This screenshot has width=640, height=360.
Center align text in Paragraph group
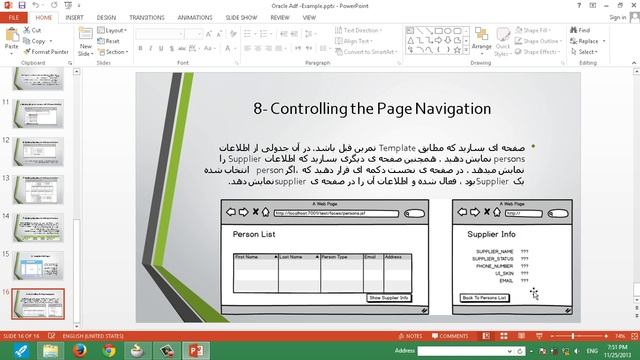tap(258, 49)
